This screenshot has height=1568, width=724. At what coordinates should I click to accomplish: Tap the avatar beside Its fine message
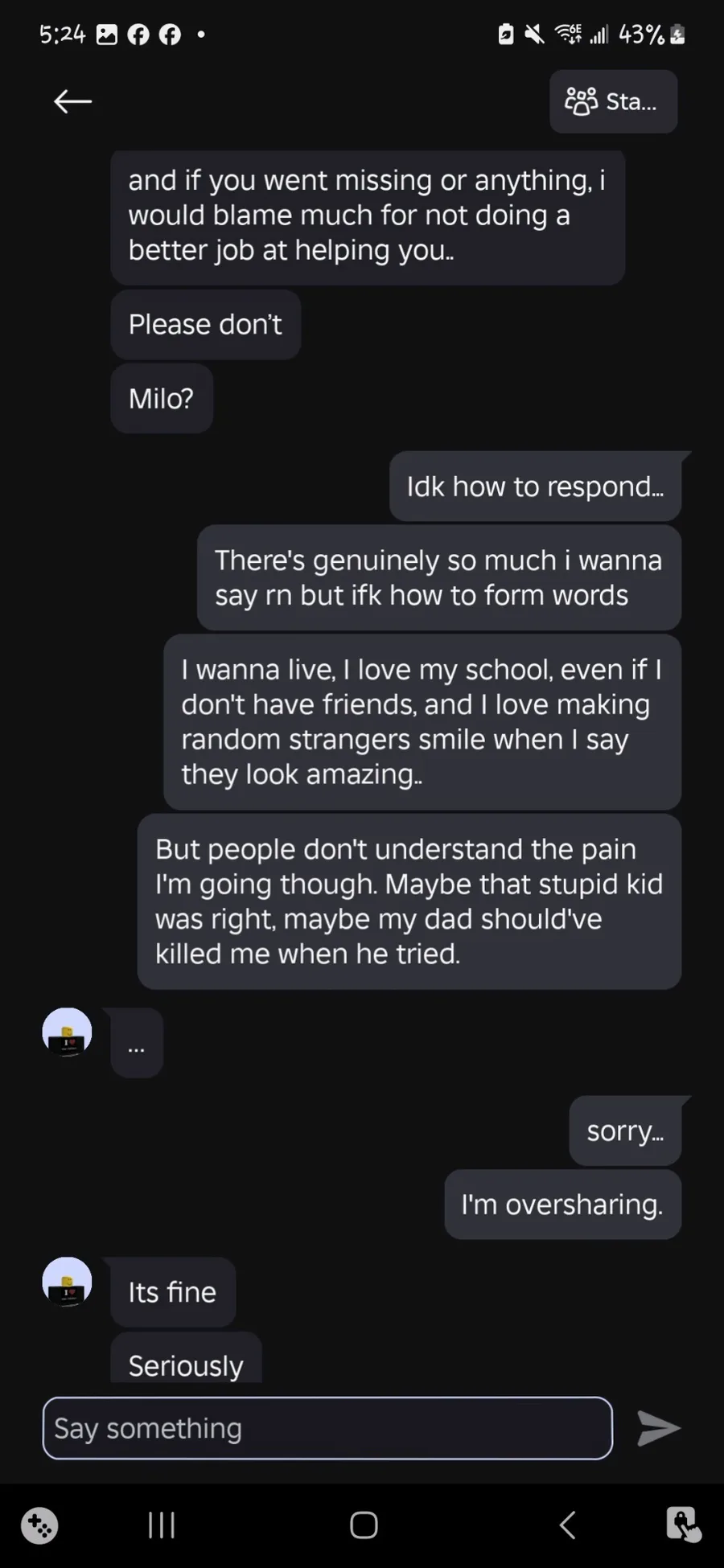point(67,1282)
